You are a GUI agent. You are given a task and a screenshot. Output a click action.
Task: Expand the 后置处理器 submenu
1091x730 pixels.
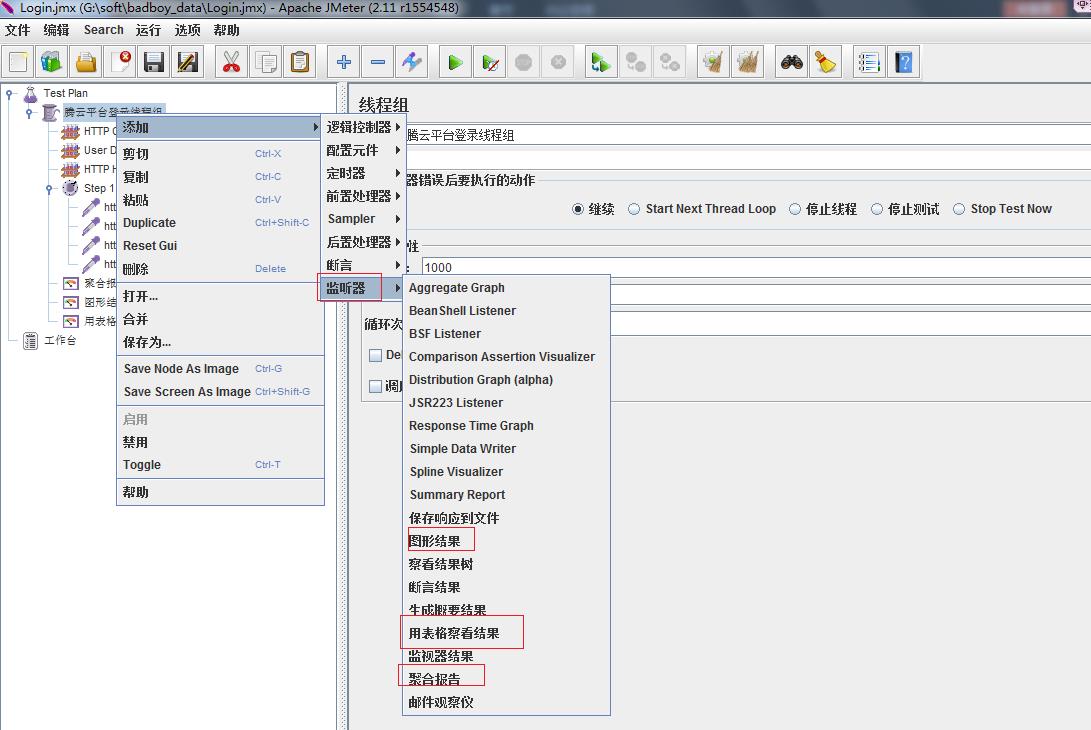pos(363,242)
